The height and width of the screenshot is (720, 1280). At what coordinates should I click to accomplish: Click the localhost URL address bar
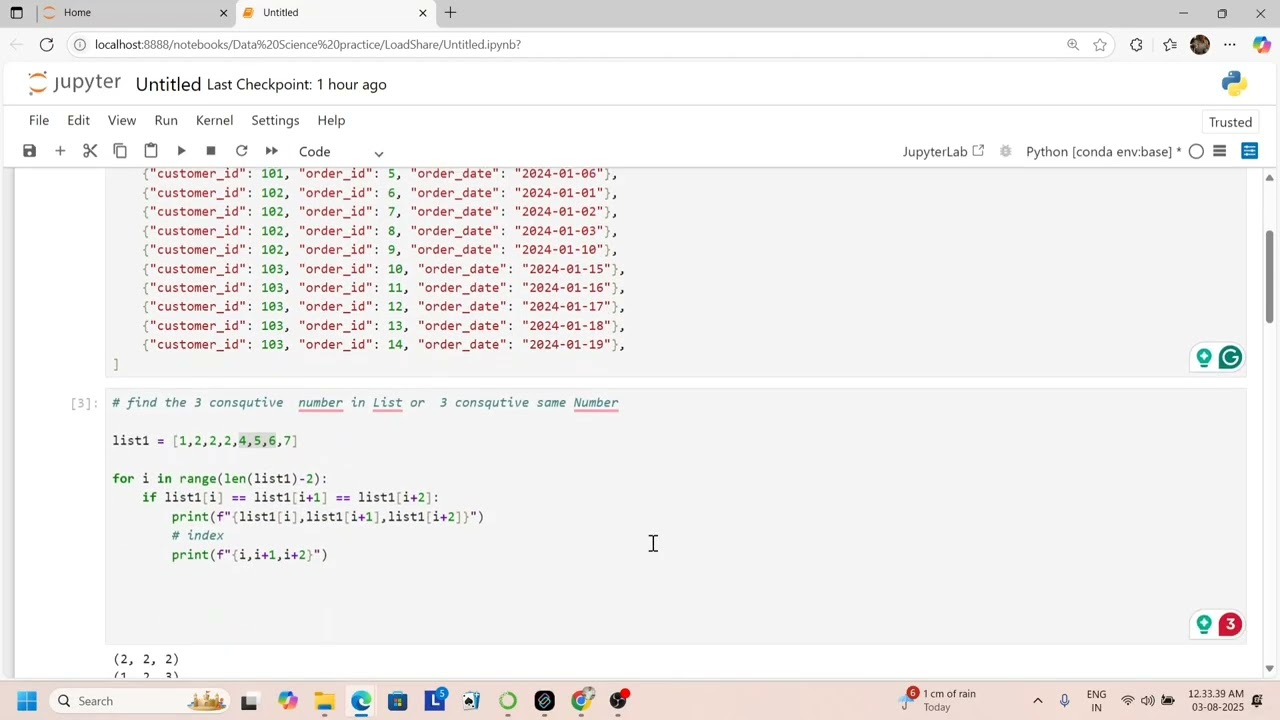point(308,44)
